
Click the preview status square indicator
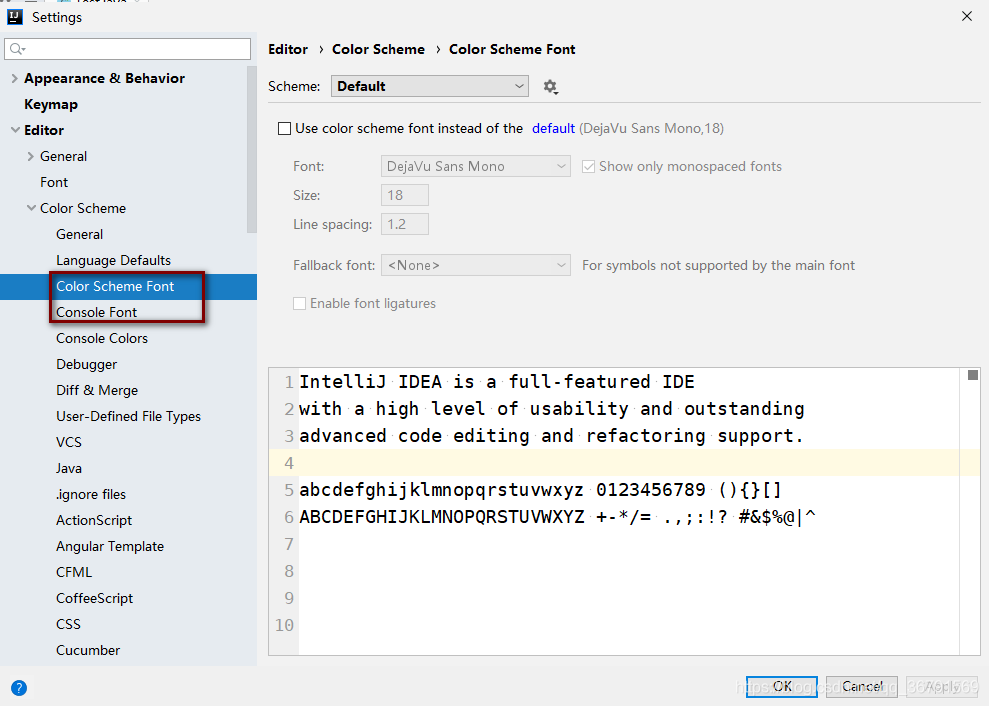tap(973, 375)
